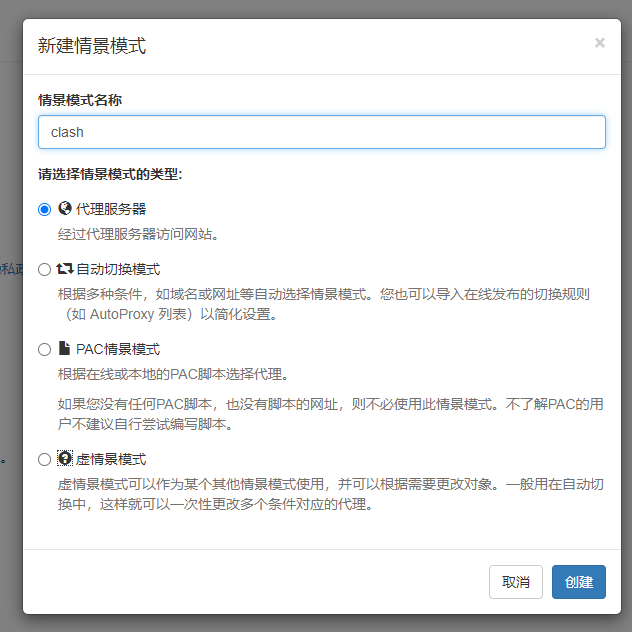Viewport: 632px width, 632px height.
Task: Choose the 自动切换模式 radio button
Action: [44, 270]
